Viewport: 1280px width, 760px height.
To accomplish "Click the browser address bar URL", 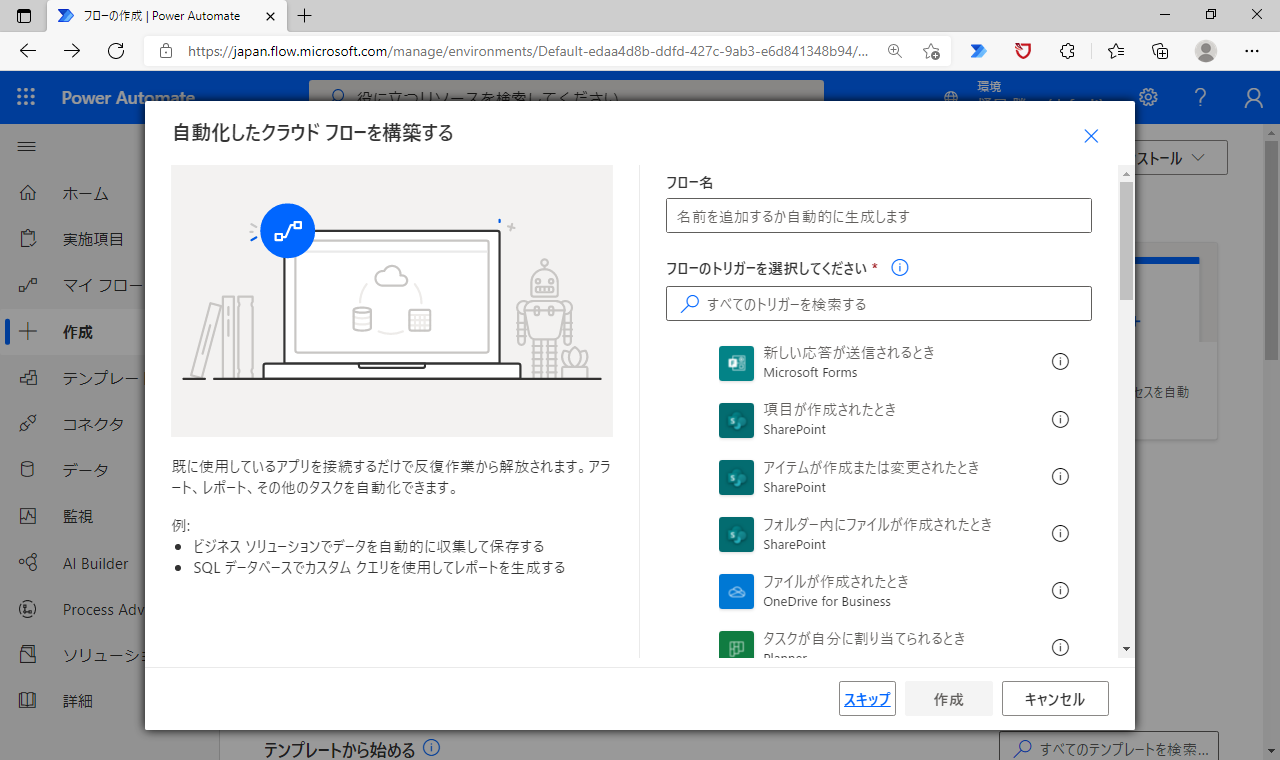I will tap(528, 51).
